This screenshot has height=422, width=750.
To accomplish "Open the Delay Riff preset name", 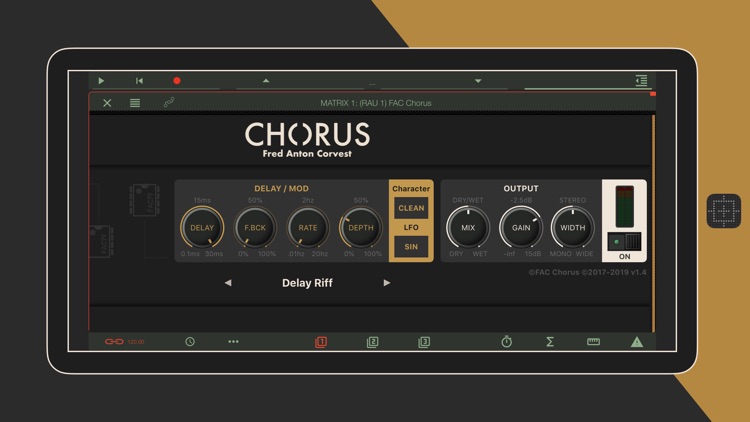I will click(307, 283).
